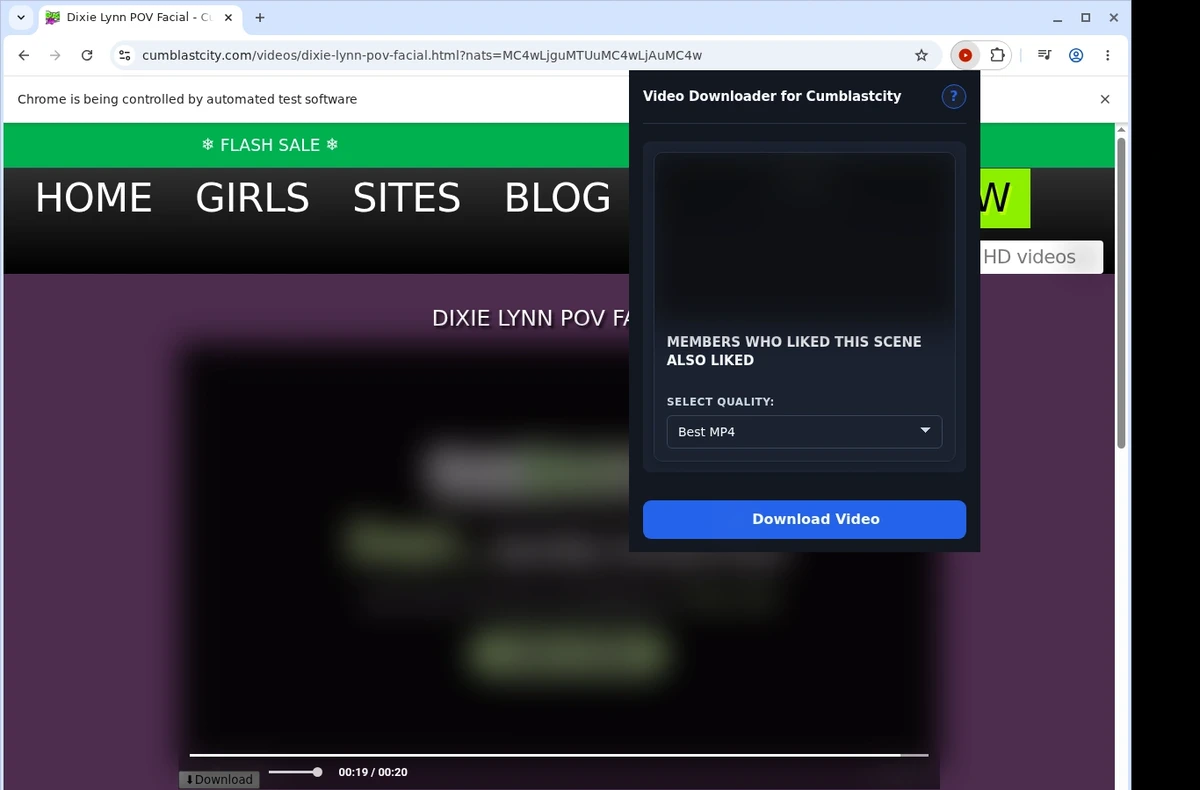The width and height of the screenshot is (1200, 790).
Task: Open the HOME navigation item
Action: (94, 198)
